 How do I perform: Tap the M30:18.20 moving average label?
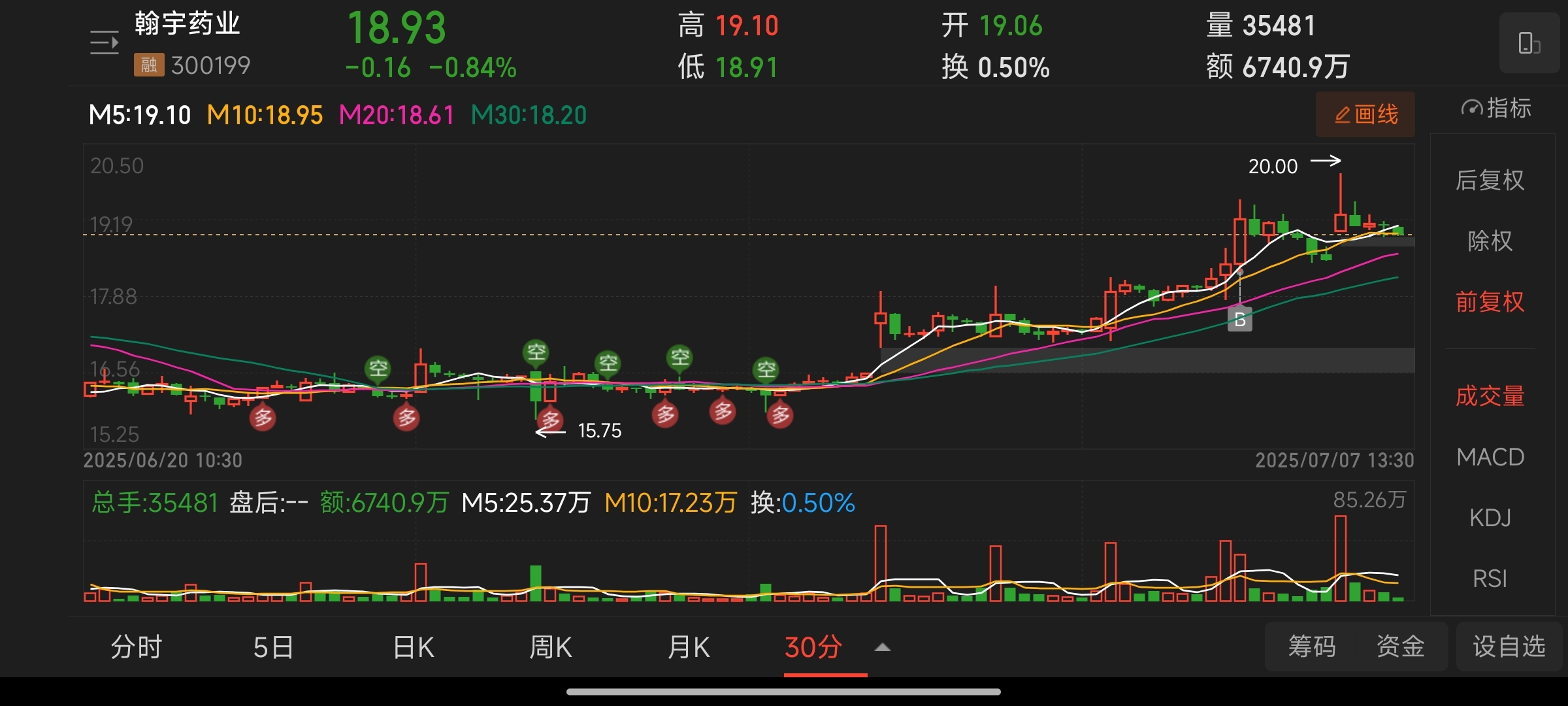pyautogui.click(x=529, y=115)
